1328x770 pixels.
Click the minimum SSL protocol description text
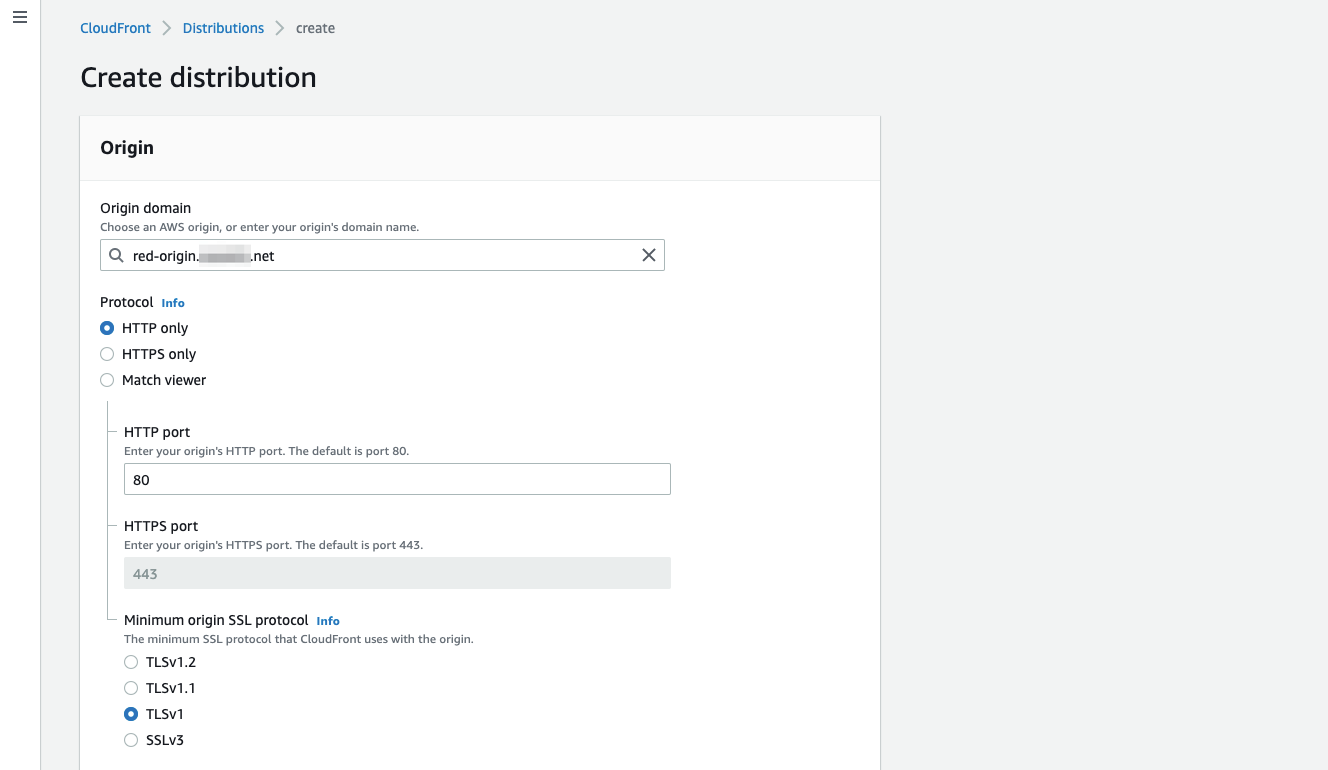click(x=298, y=639)
